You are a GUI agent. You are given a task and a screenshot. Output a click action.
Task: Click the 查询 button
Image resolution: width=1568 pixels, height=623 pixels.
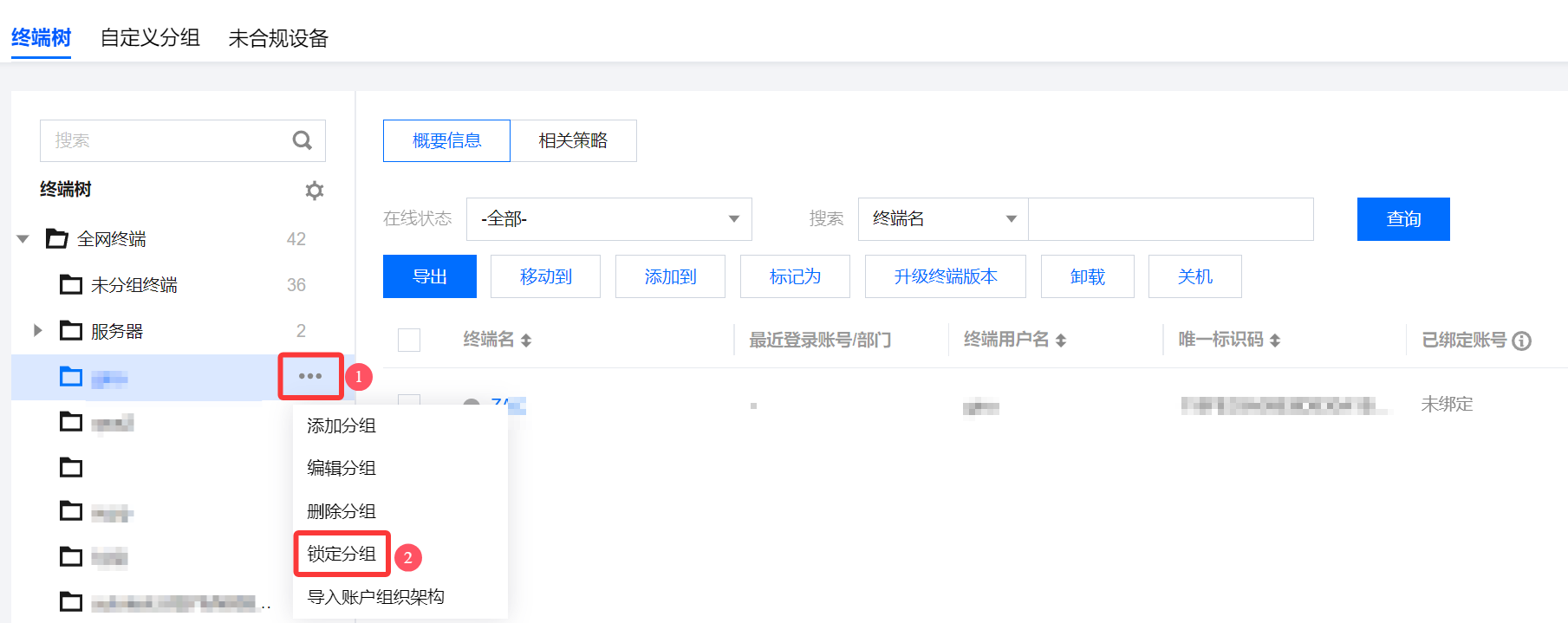[1402, 219]
